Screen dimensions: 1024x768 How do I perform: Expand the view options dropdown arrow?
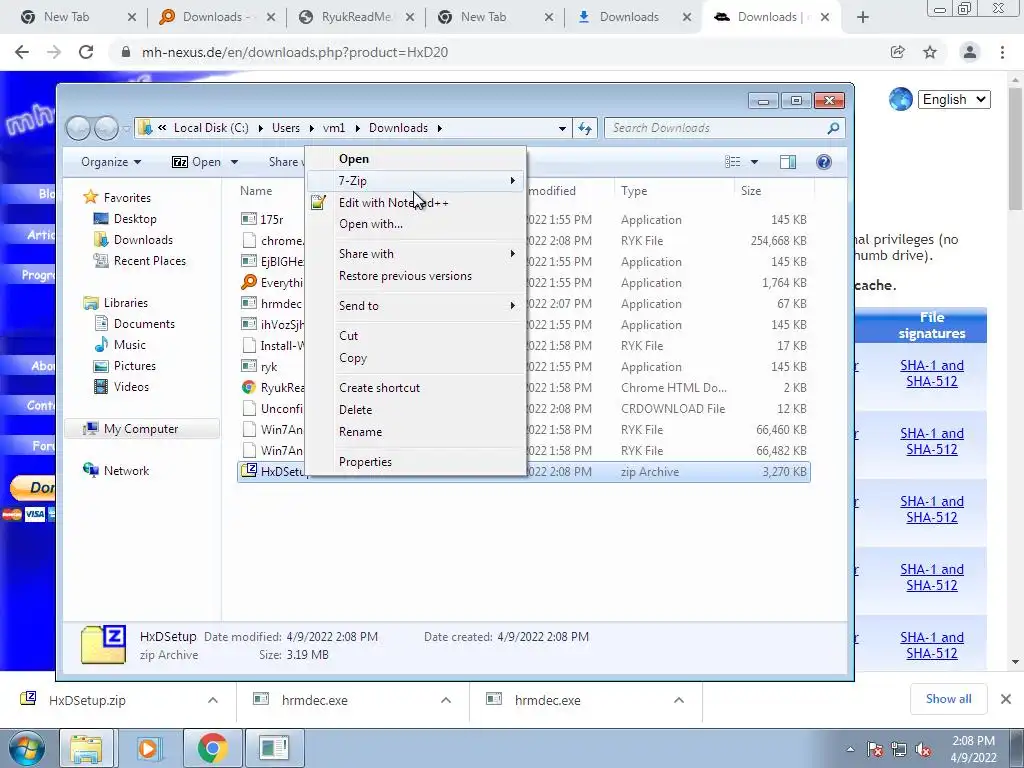point(754,162)
